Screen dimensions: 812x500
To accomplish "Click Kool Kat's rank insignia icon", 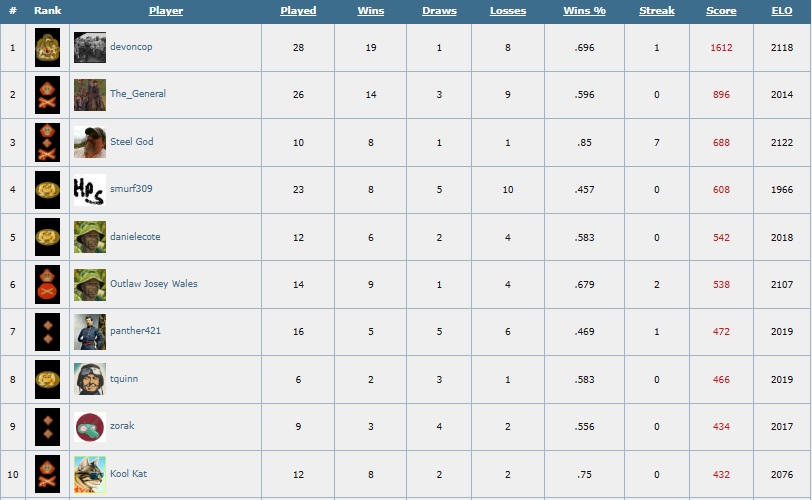I will (x=47, y=474).
